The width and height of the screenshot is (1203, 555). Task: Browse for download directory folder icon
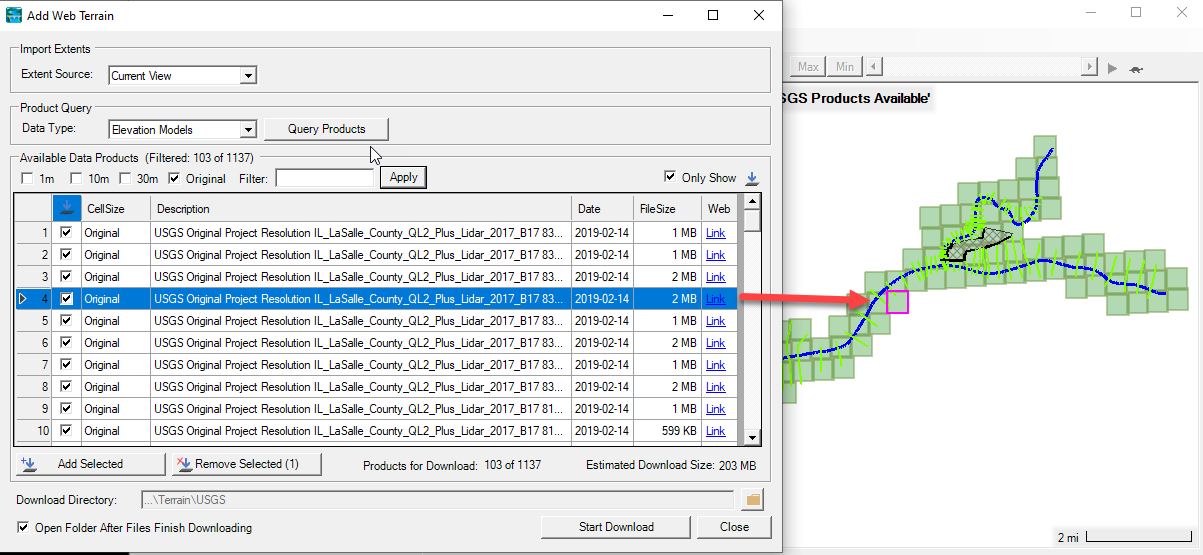coord(754,500)
